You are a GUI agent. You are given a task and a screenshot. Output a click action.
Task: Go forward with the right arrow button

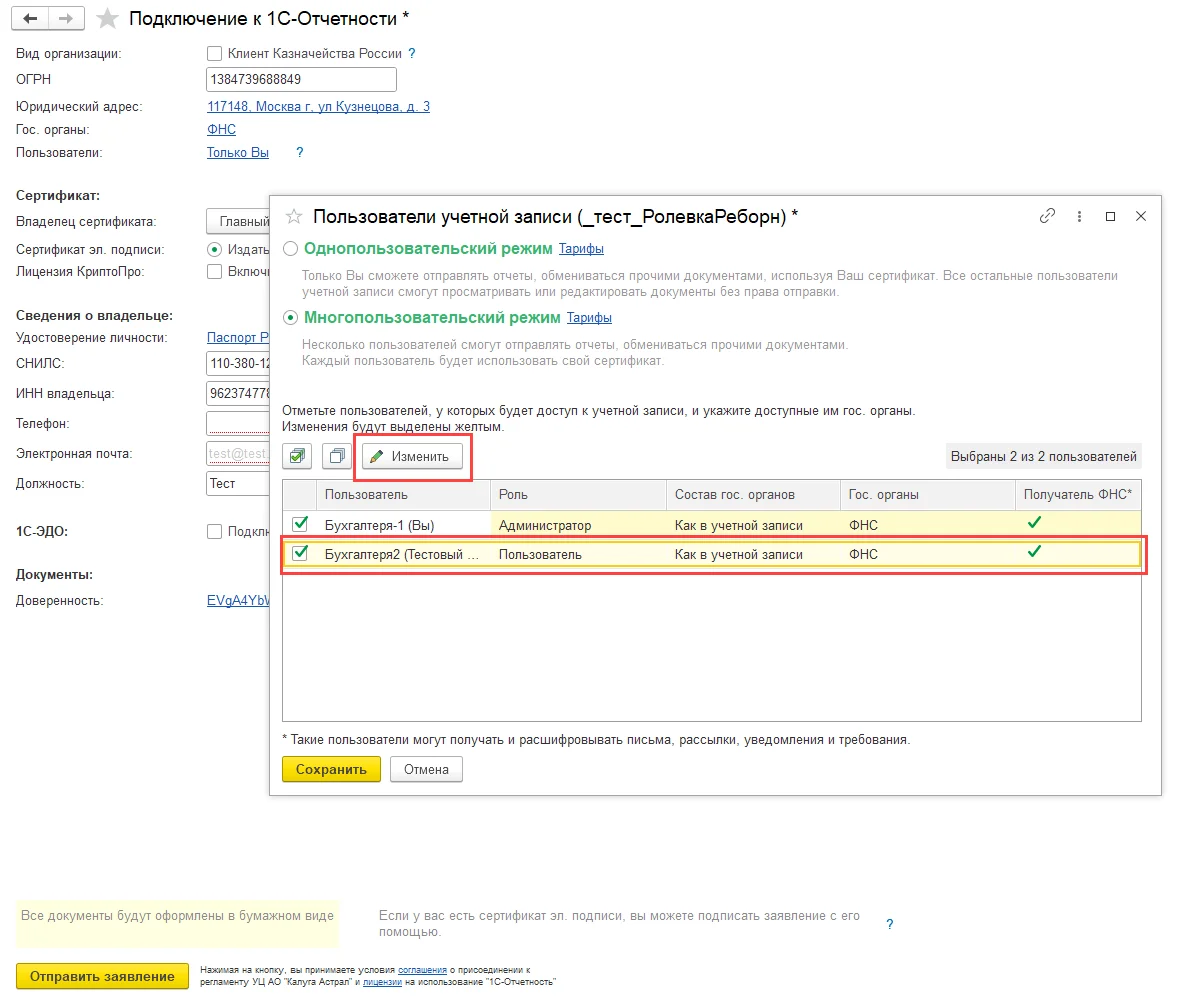click(x=66, y=18)
